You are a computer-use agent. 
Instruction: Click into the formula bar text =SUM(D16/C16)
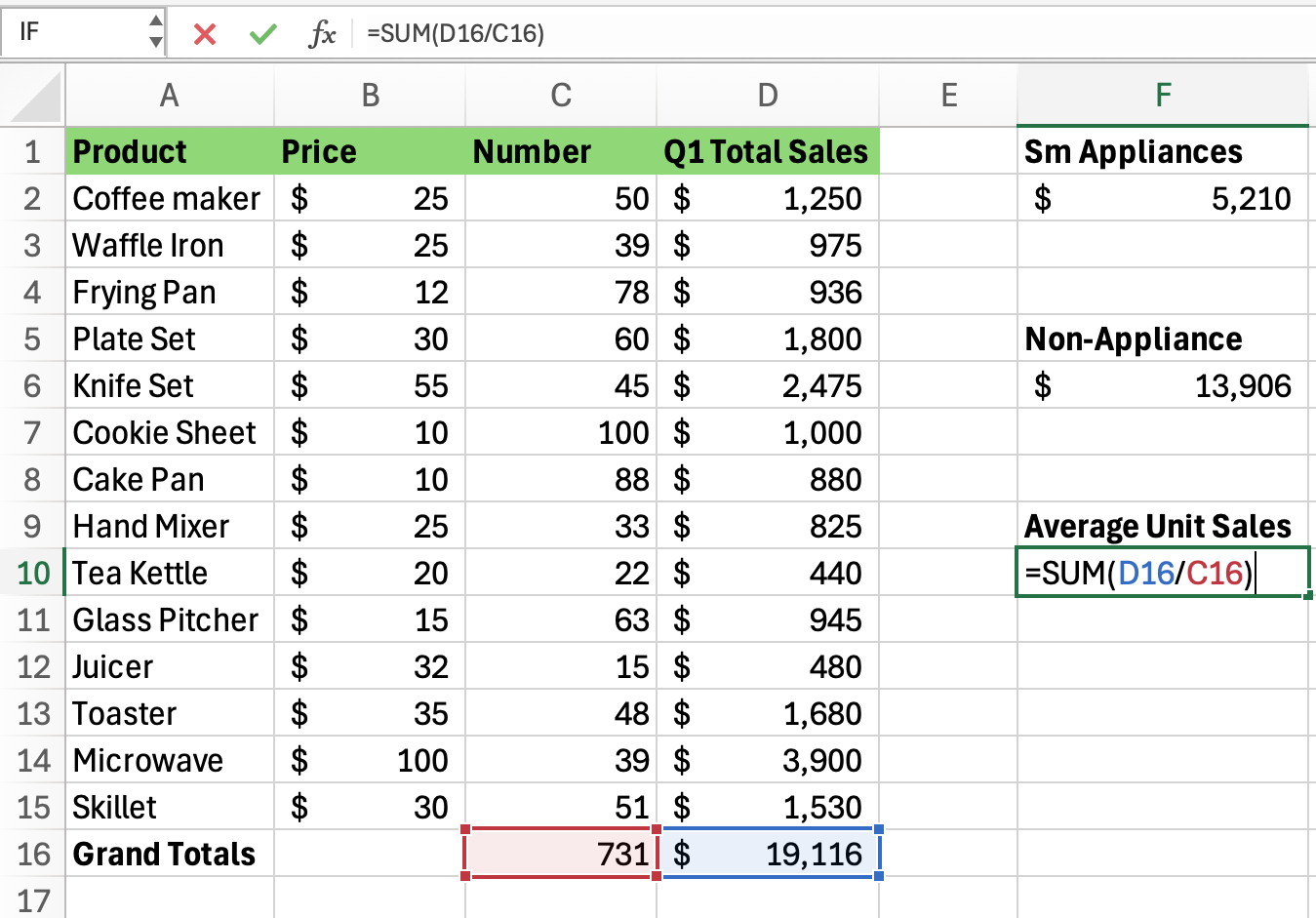[x=456, y=33]
